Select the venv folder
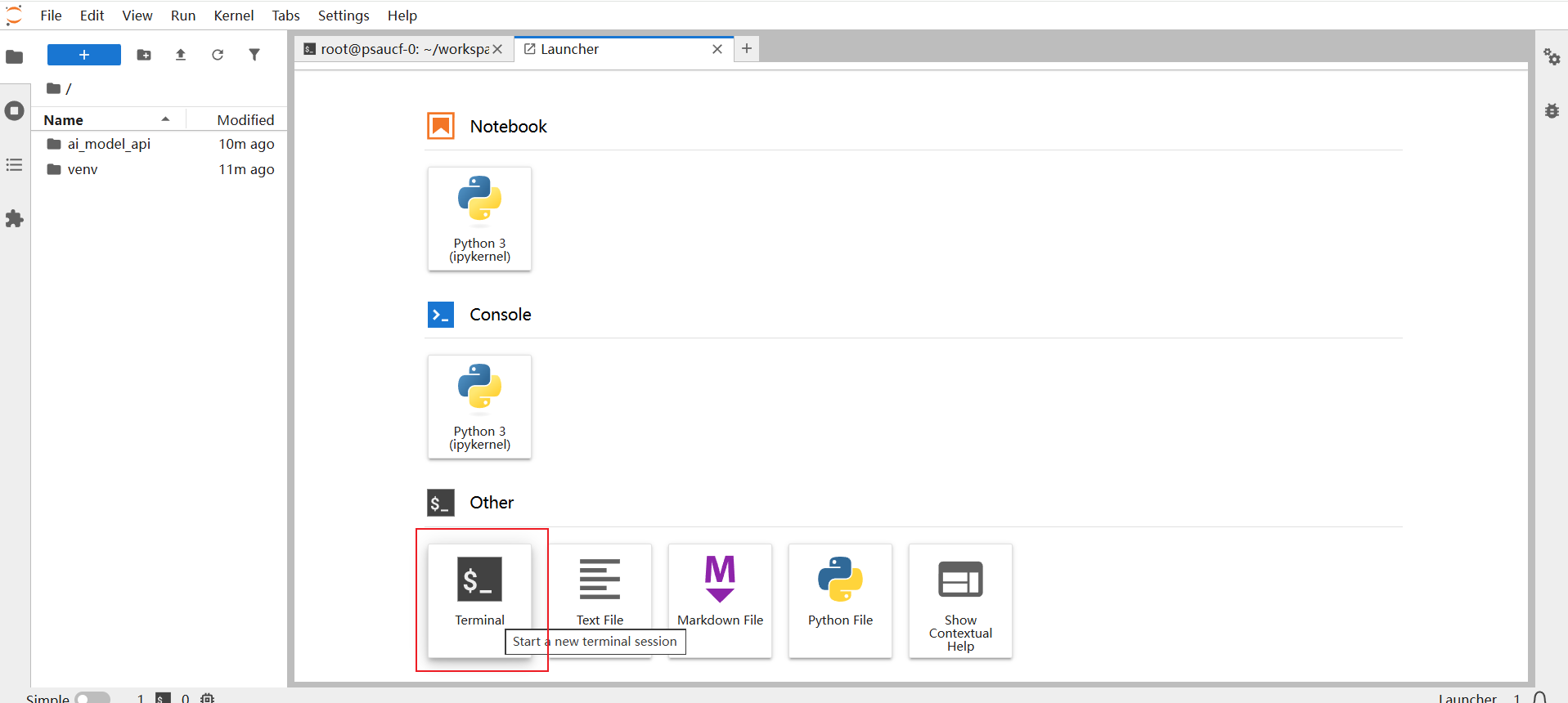 click(x=159, y=169)
